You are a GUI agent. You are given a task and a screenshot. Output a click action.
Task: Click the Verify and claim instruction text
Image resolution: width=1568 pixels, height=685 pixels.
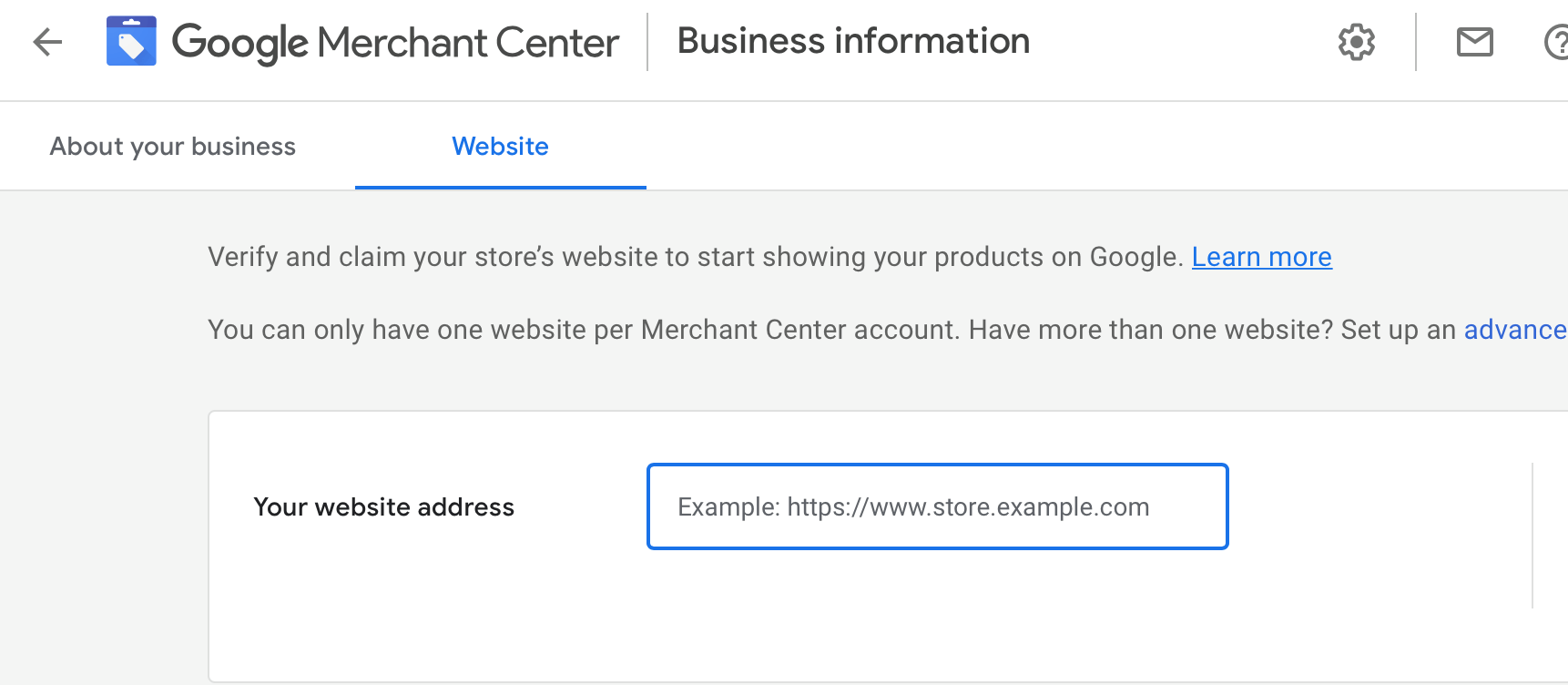point(694,257)
